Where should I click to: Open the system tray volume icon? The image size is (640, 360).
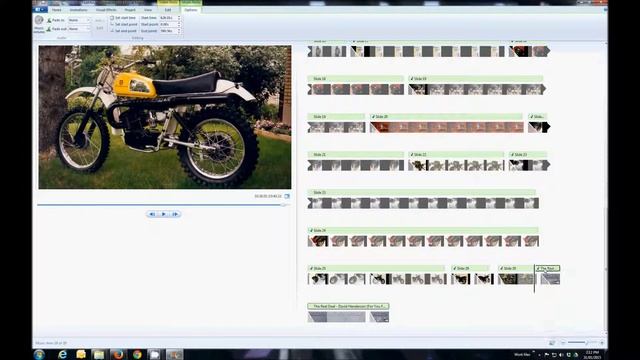tap(561, 355)
